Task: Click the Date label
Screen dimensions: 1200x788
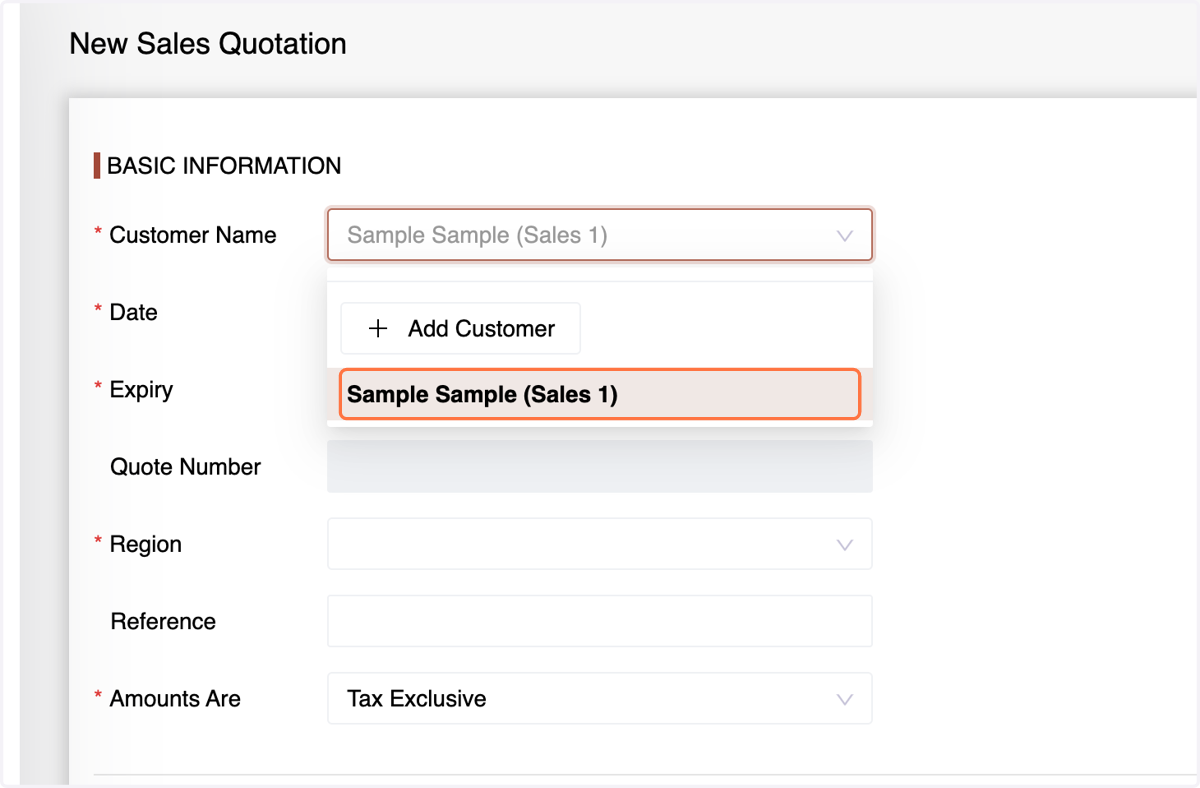Action: point(134,312)
